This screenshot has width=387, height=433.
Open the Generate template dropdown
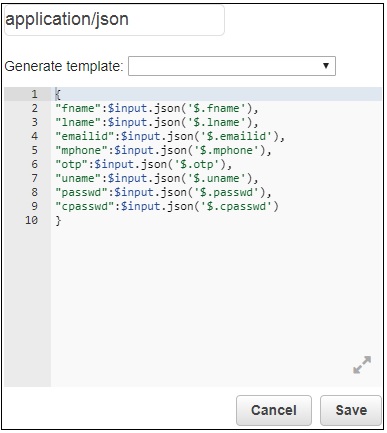coord(232,66)
